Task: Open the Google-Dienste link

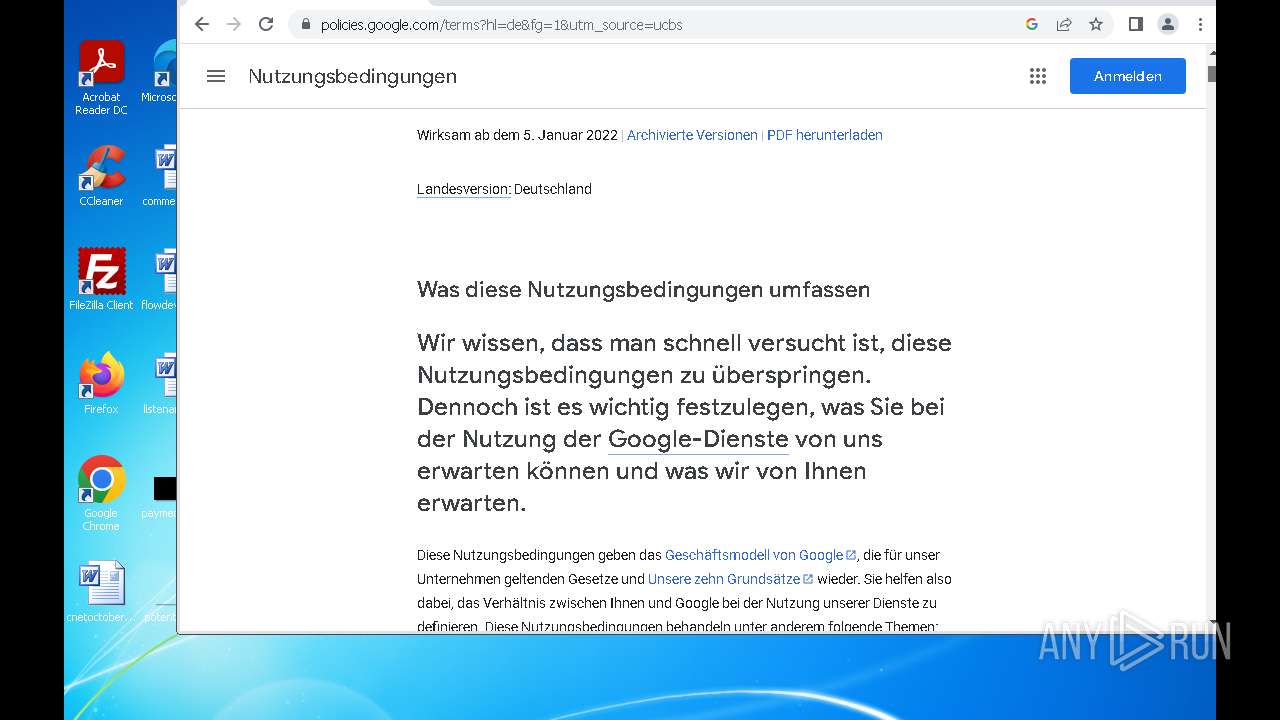Action: click(698, 439)
